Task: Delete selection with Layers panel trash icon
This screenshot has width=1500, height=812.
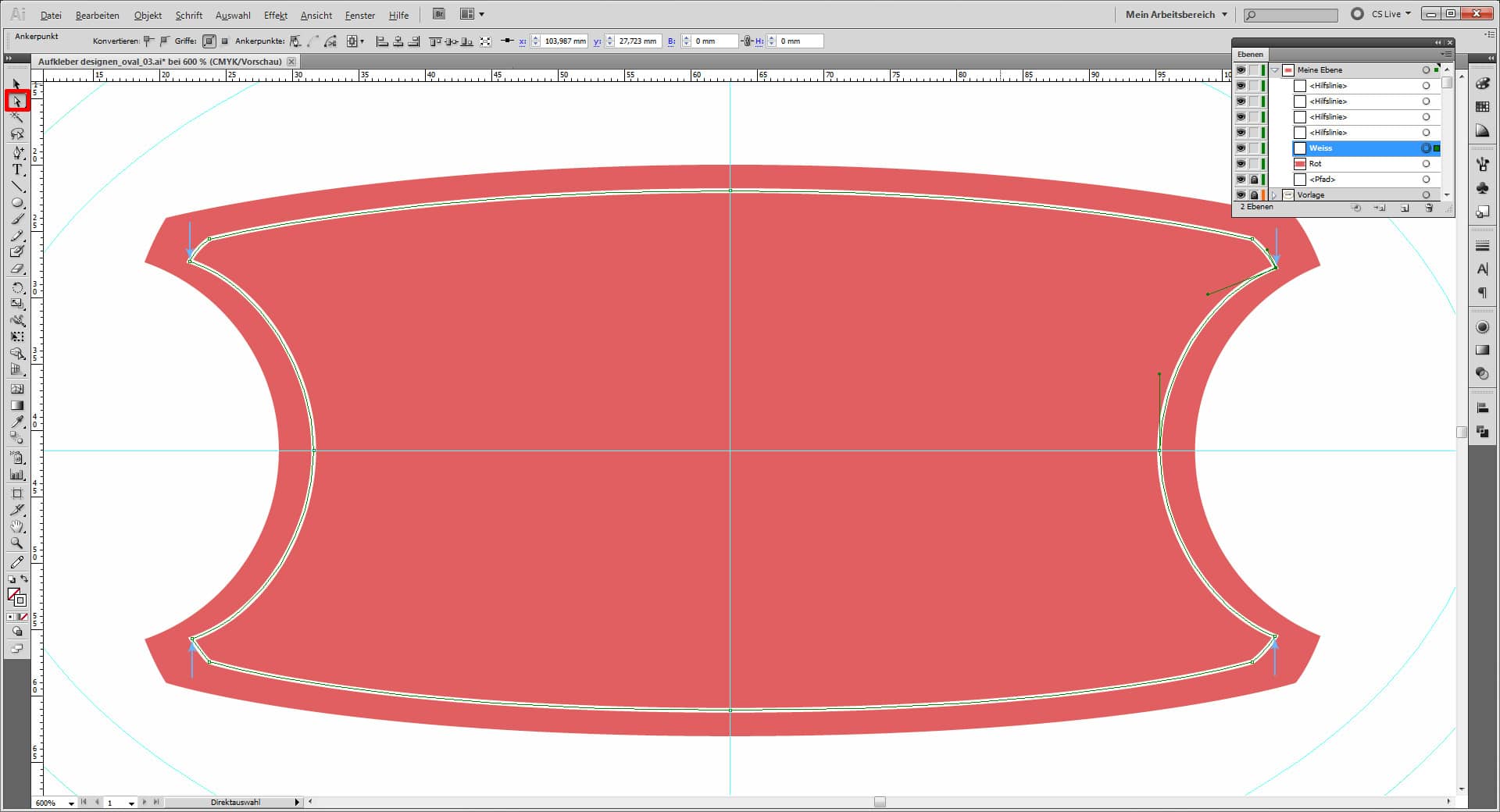Action: (x=1429, y=208)
